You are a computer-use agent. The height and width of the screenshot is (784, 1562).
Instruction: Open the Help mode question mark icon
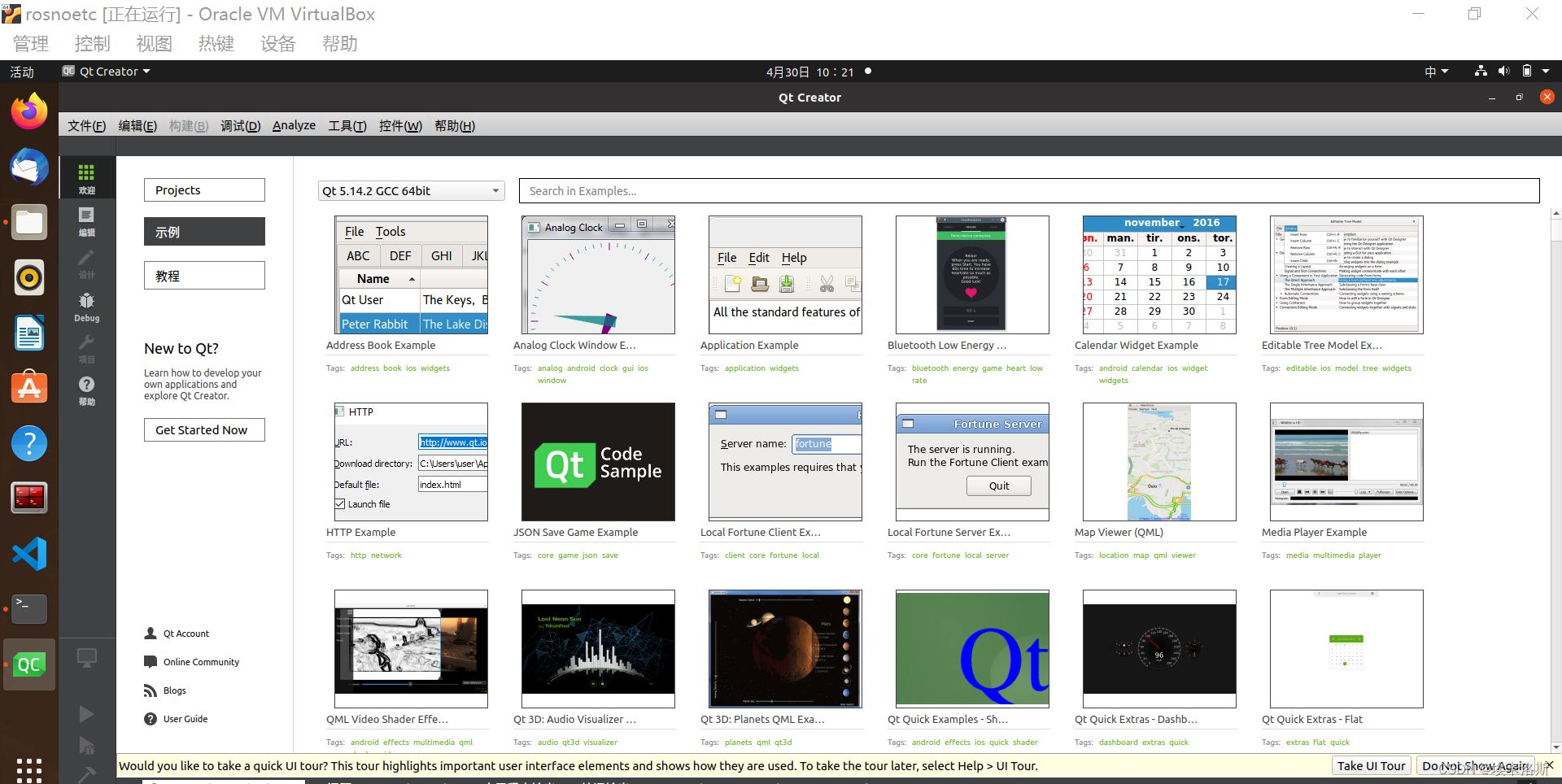86,390
